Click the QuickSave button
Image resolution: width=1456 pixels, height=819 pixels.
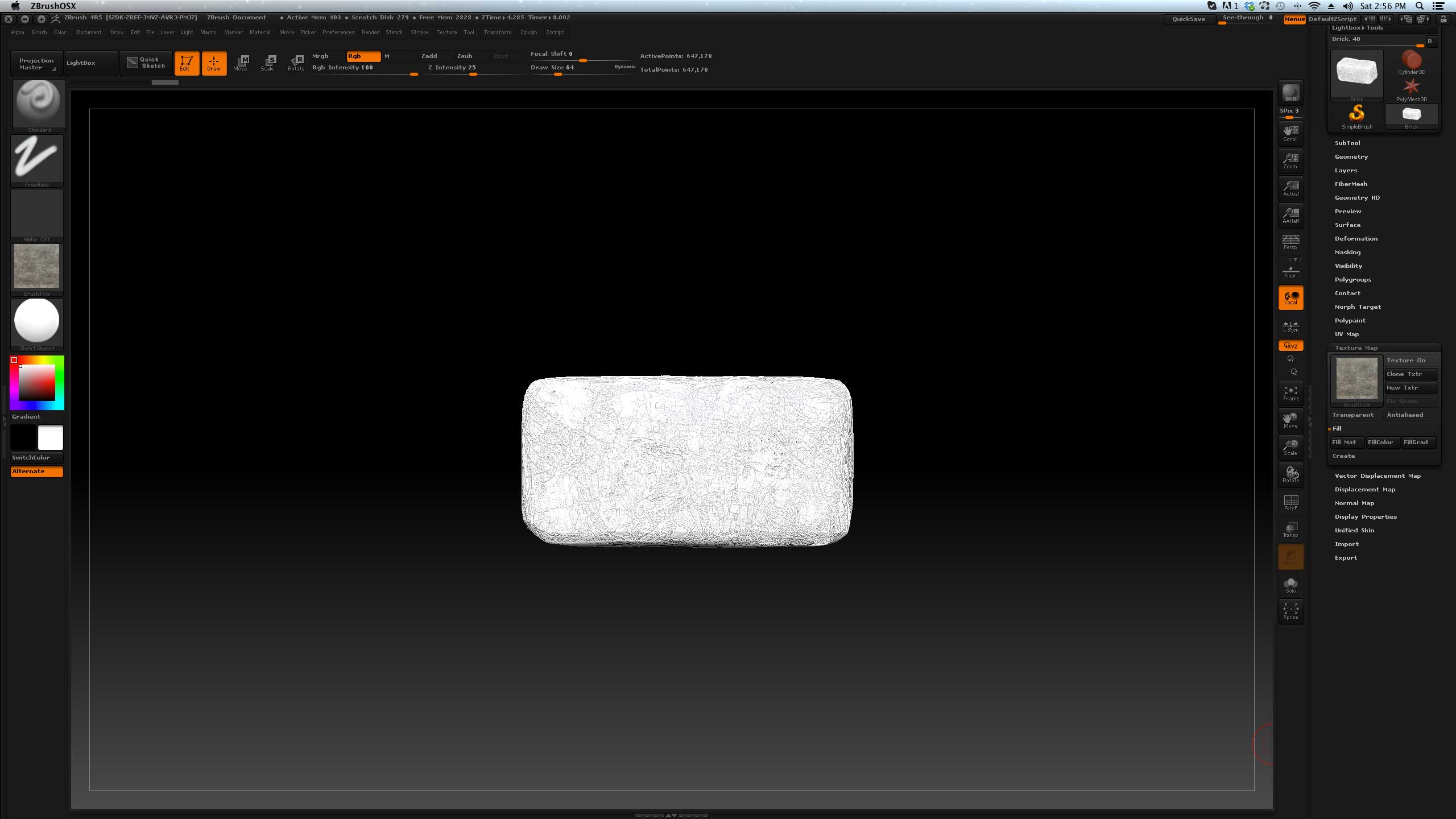tap(1188, 19)
